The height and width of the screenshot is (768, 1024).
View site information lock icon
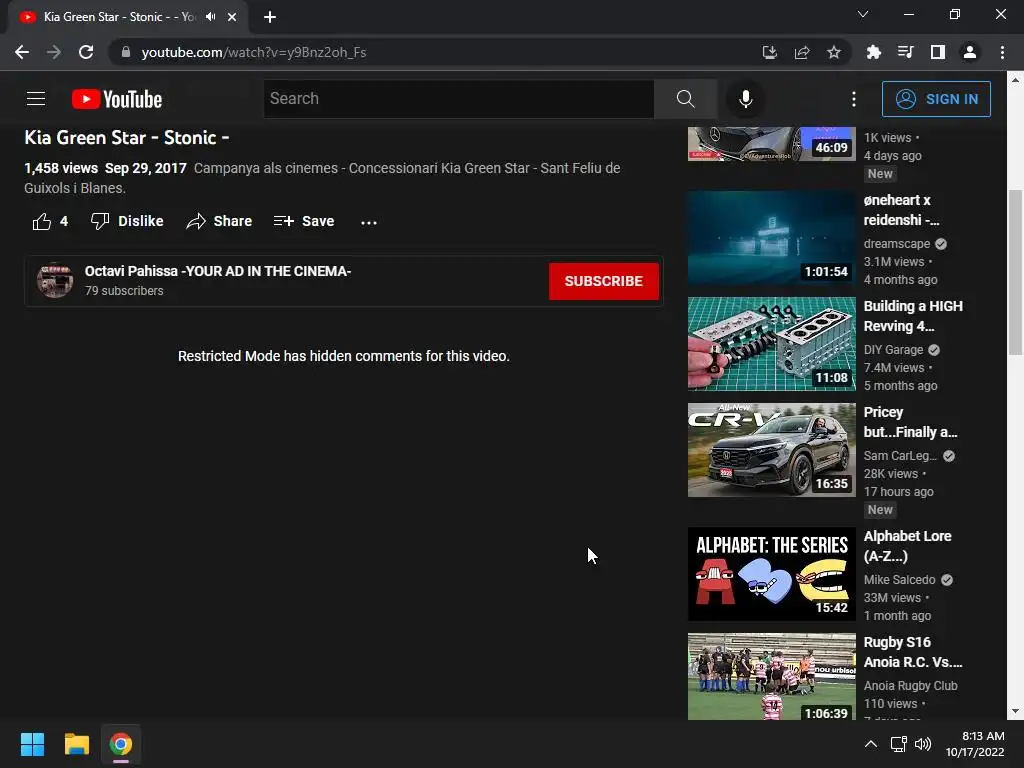pos(126,52)
